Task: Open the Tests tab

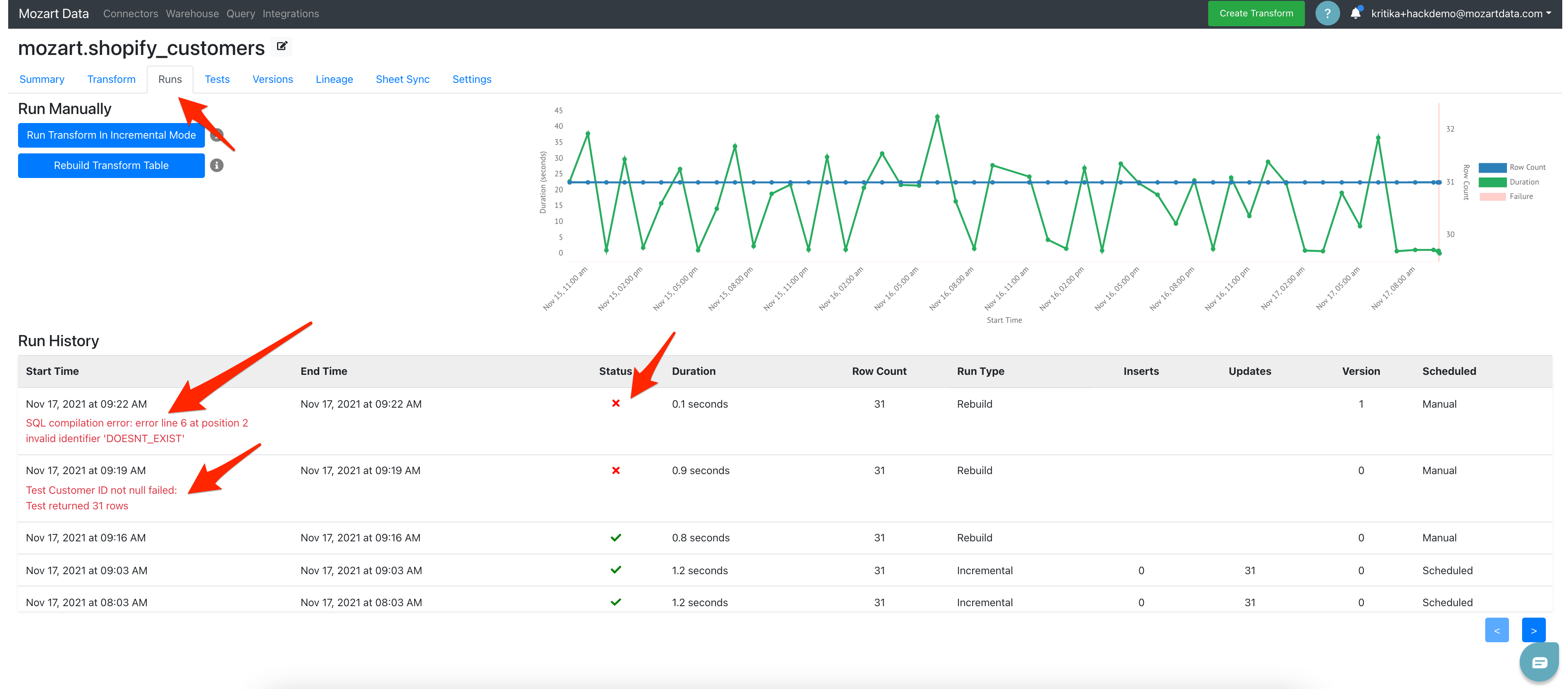Action: (x=217, y=79)
